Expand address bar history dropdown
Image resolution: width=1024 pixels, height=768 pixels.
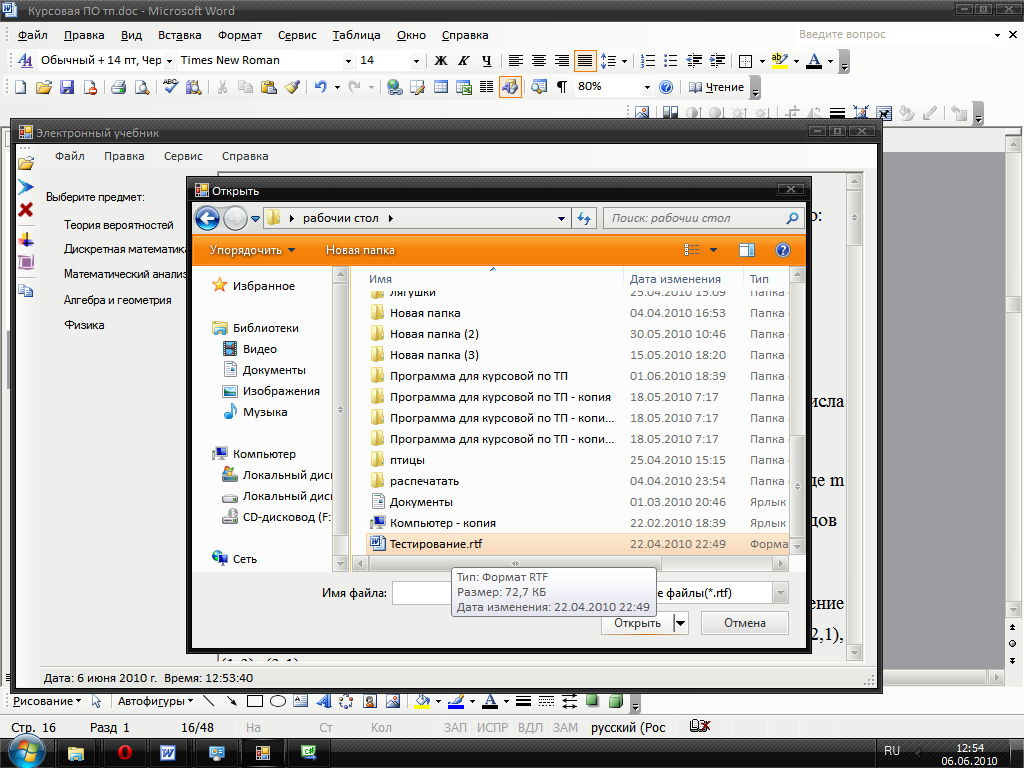point(562,219)
